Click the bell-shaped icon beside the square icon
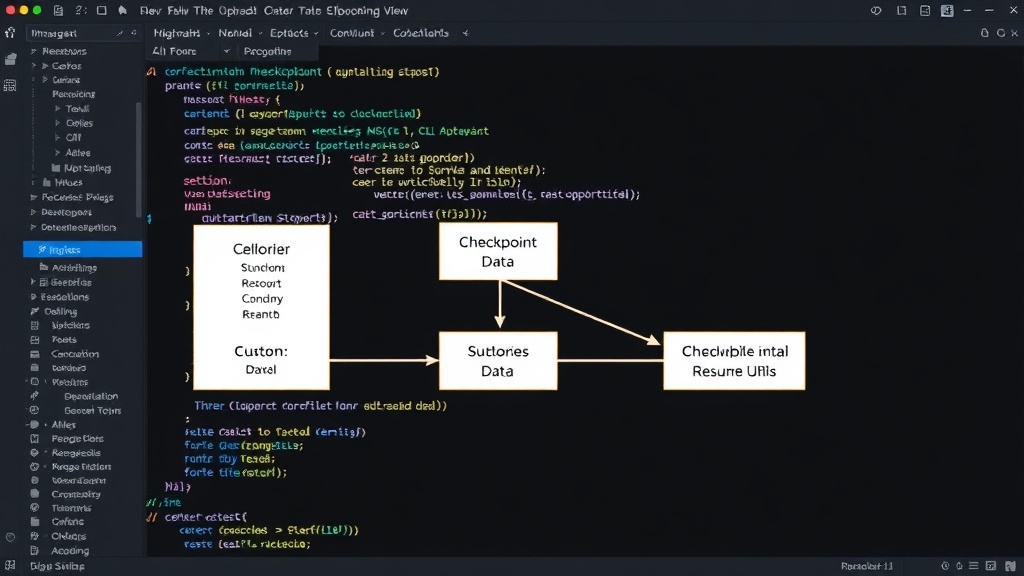Image resolution: width=1024 pixels, height=576 pixels. [122, 10]
